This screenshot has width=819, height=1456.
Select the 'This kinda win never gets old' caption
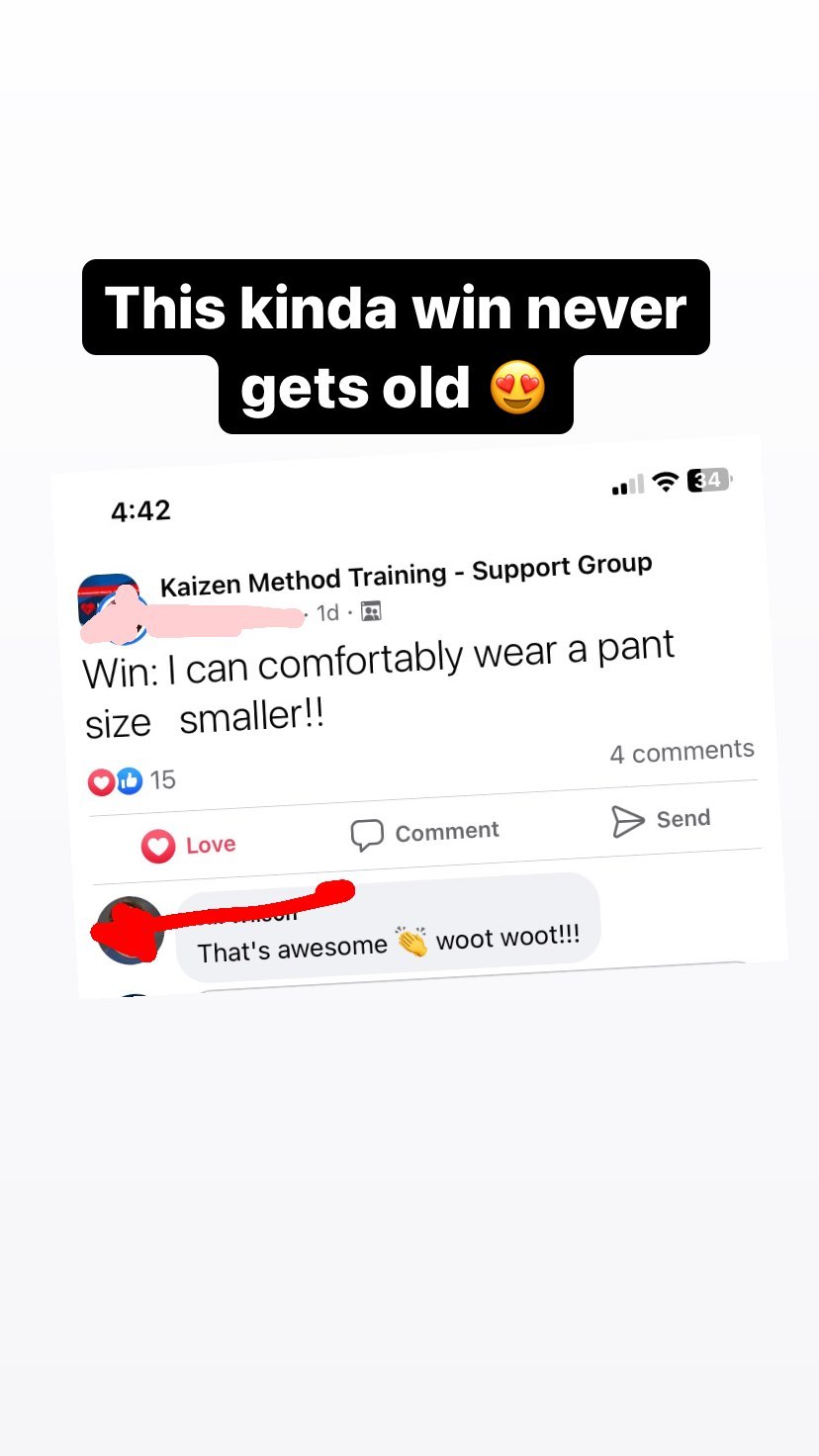[x=396, y=346]
